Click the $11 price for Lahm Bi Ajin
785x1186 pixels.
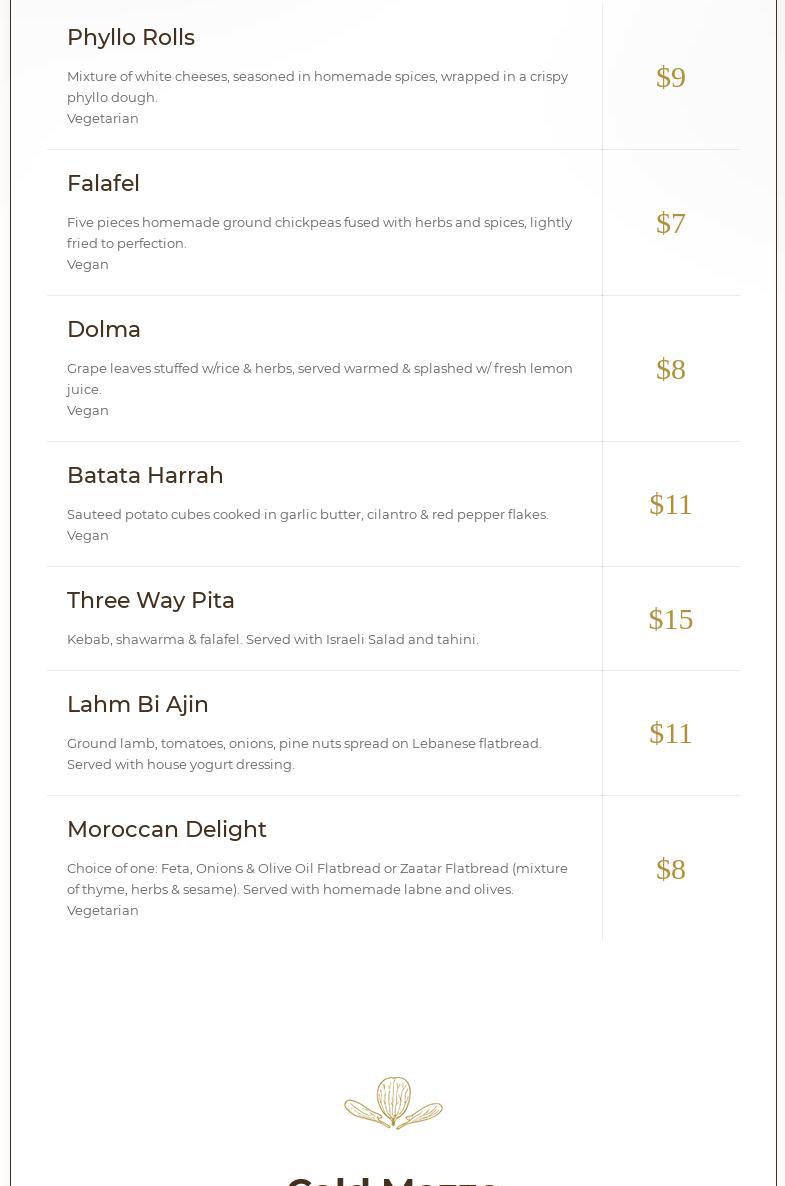click(671, 733)
